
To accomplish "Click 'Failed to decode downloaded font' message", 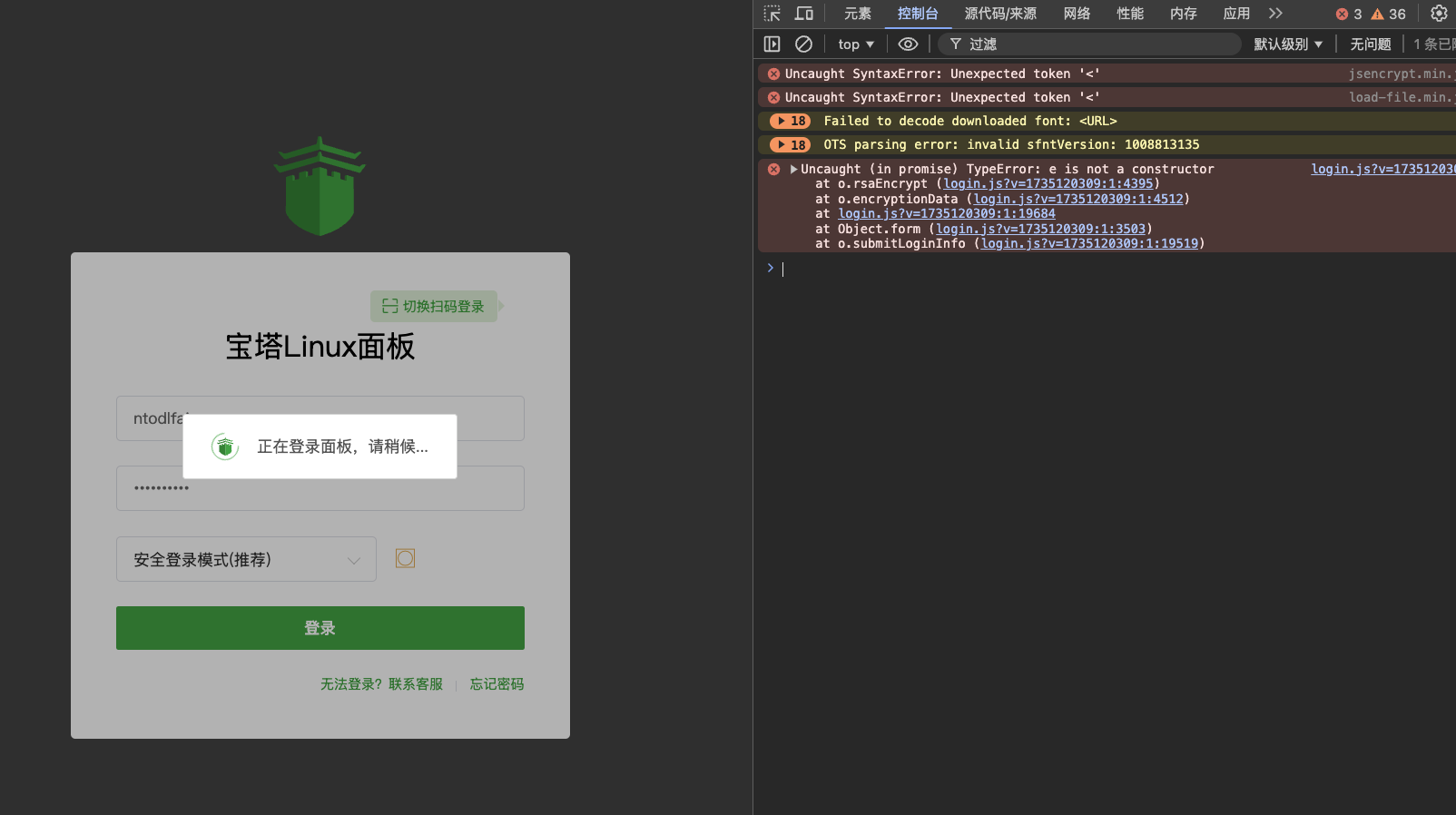I will click(x=970, y=121).
